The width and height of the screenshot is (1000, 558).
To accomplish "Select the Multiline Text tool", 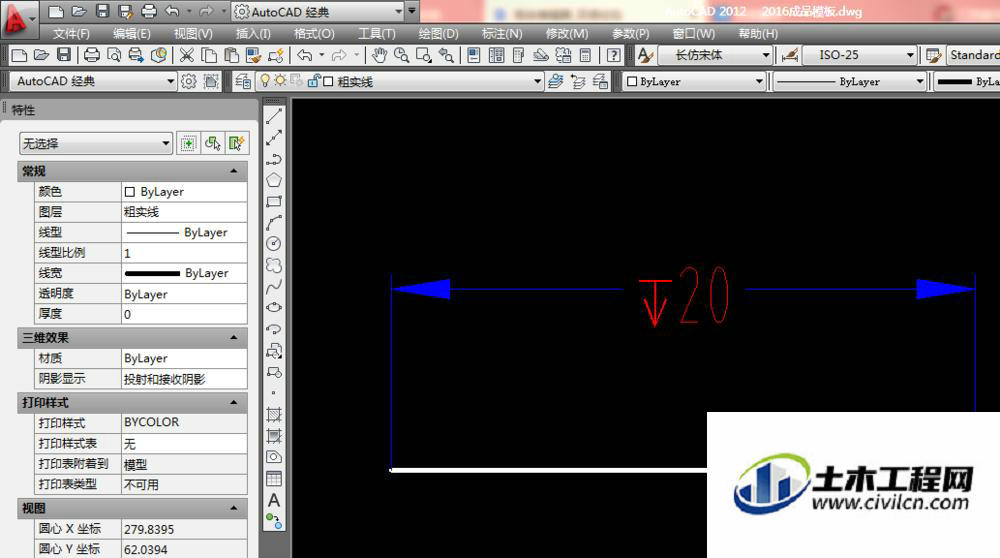I will [274, 500].
